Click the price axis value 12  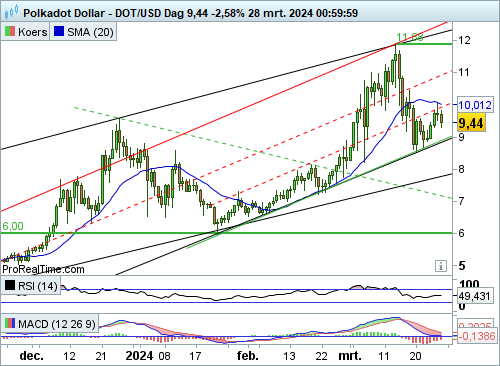point(465,40)
